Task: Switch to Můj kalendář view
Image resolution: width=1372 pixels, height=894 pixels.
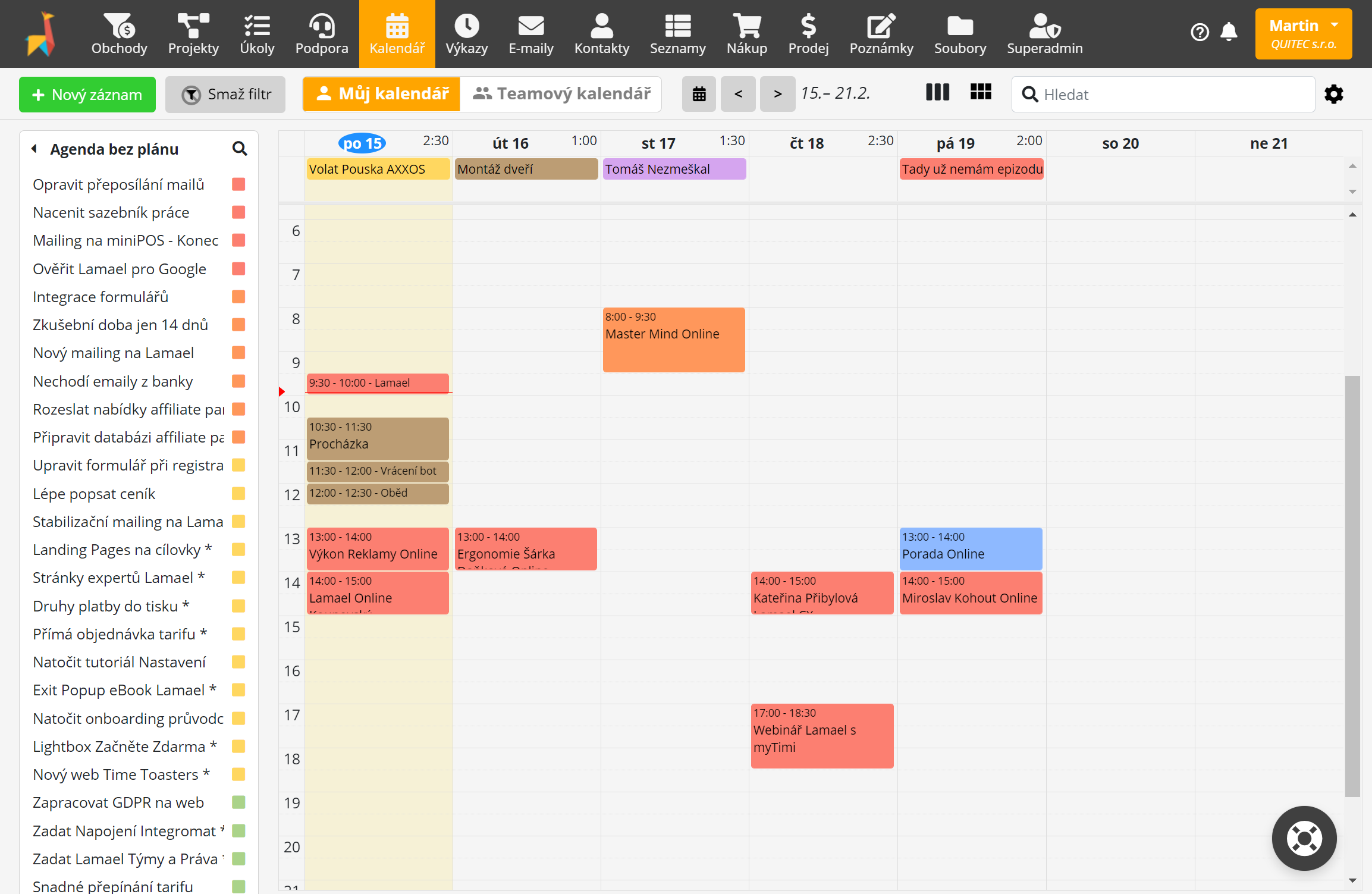Action: pos(382,94)
